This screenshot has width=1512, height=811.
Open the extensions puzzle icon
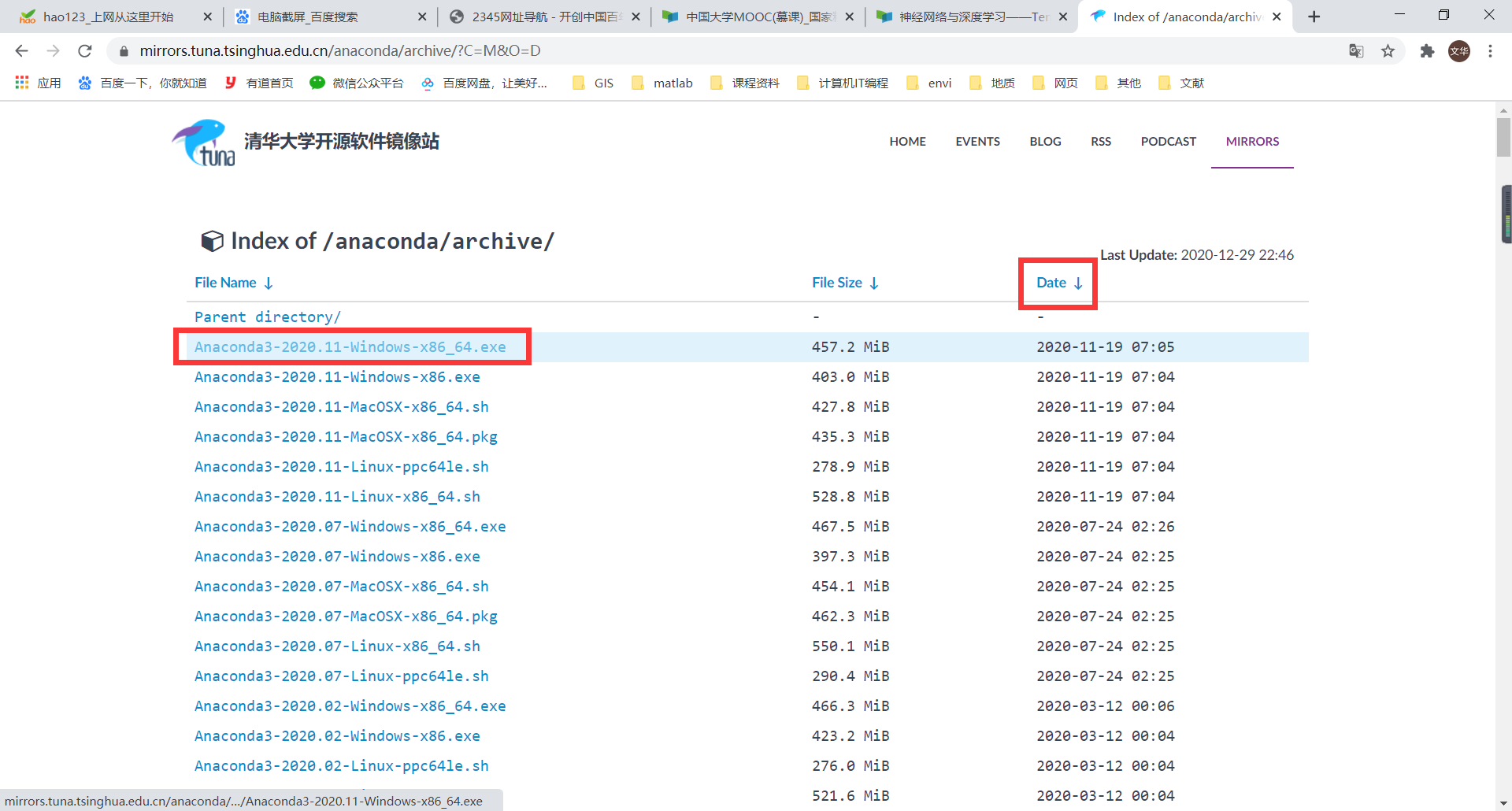pos(1427,51)
